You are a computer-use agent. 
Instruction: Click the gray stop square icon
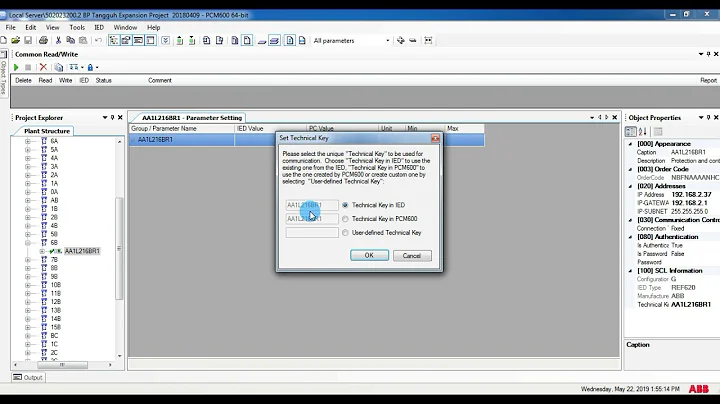28,67
